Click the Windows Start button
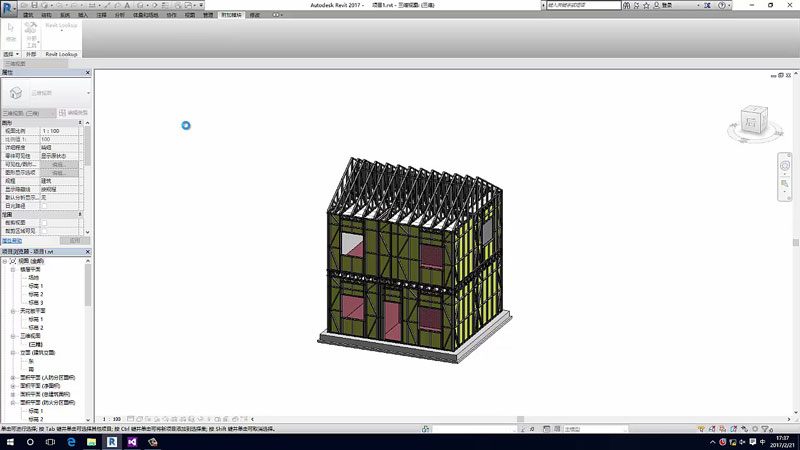 8,441
